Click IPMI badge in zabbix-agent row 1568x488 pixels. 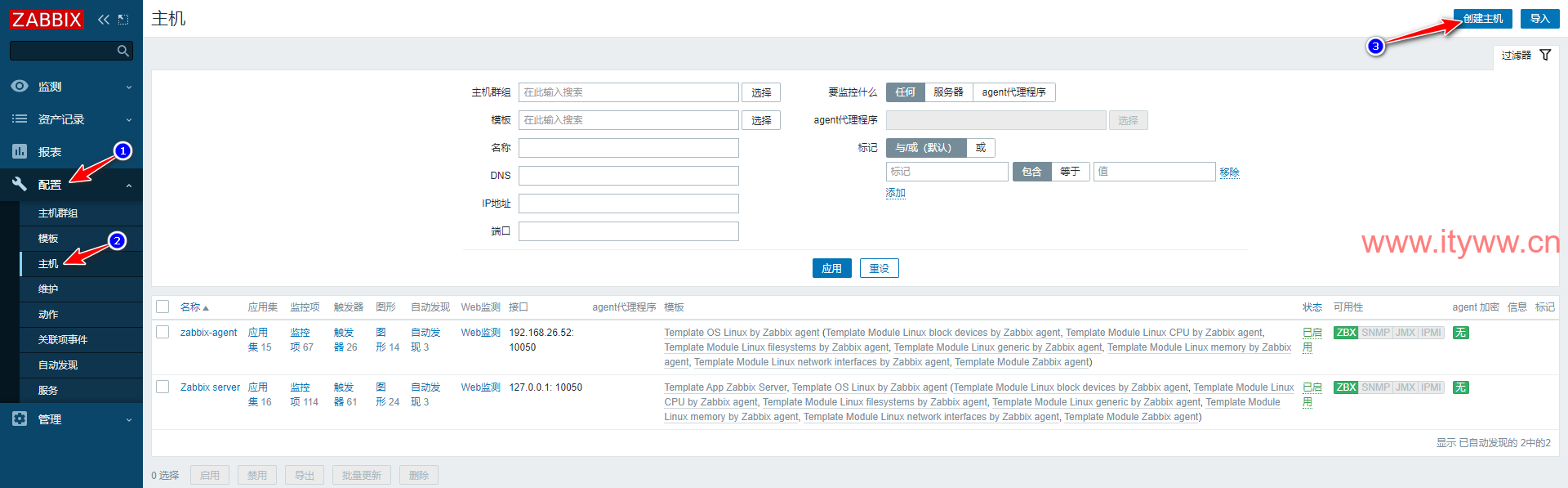pyautogui.click(x=1432, y=333)
